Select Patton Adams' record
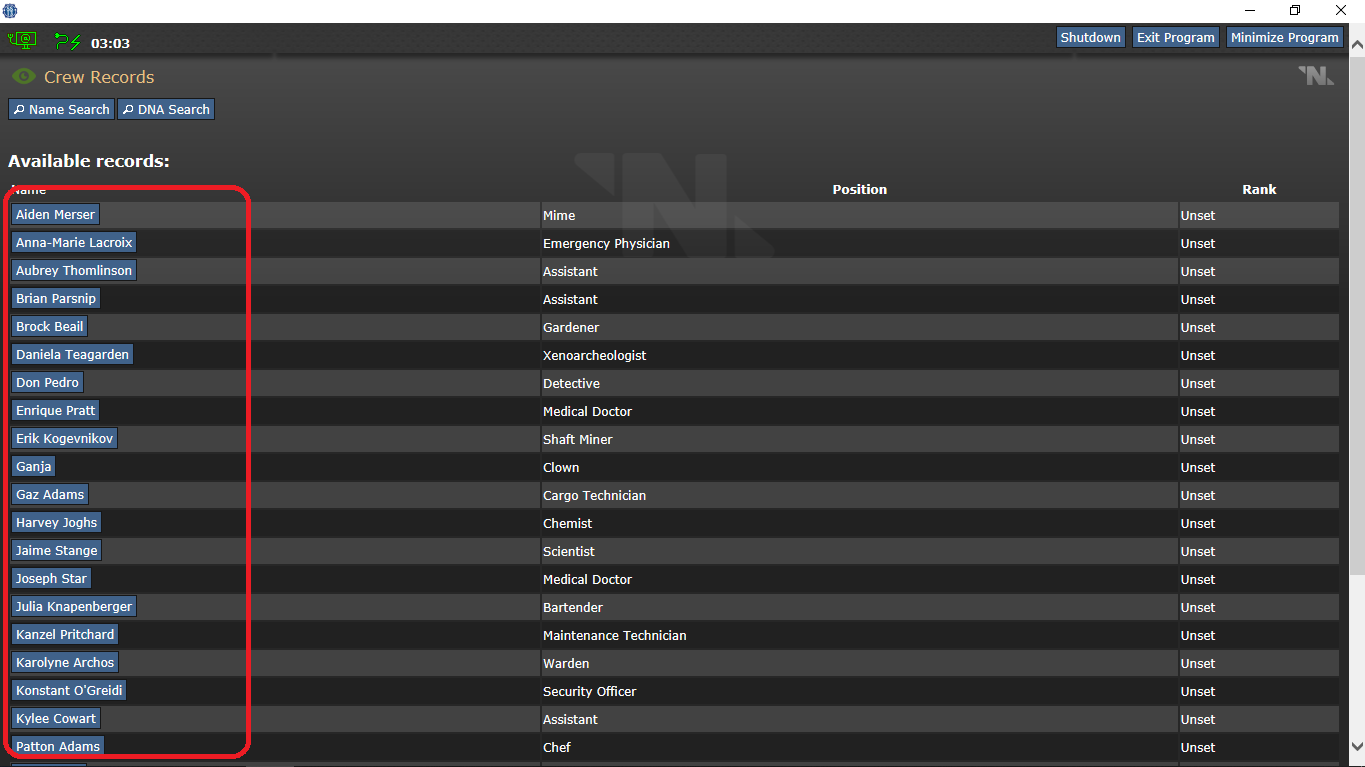 58,746
